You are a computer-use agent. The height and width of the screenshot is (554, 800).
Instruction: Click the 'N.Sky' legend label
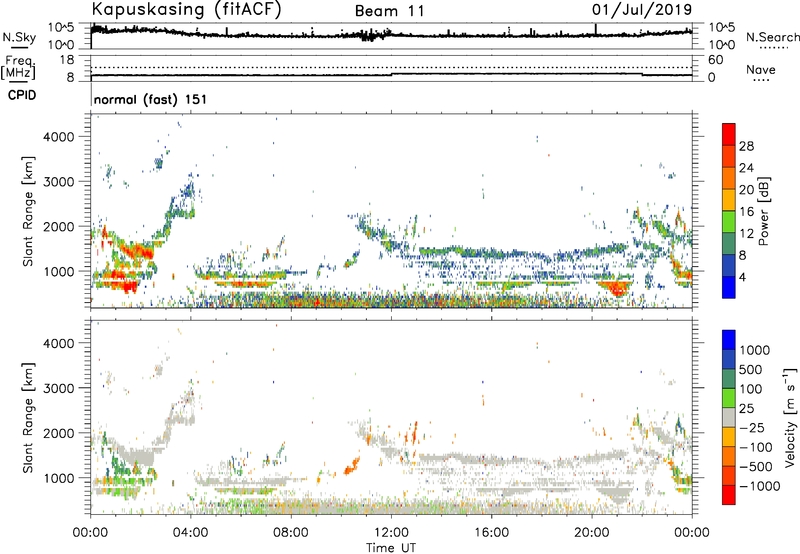click(x=19, y=37)
